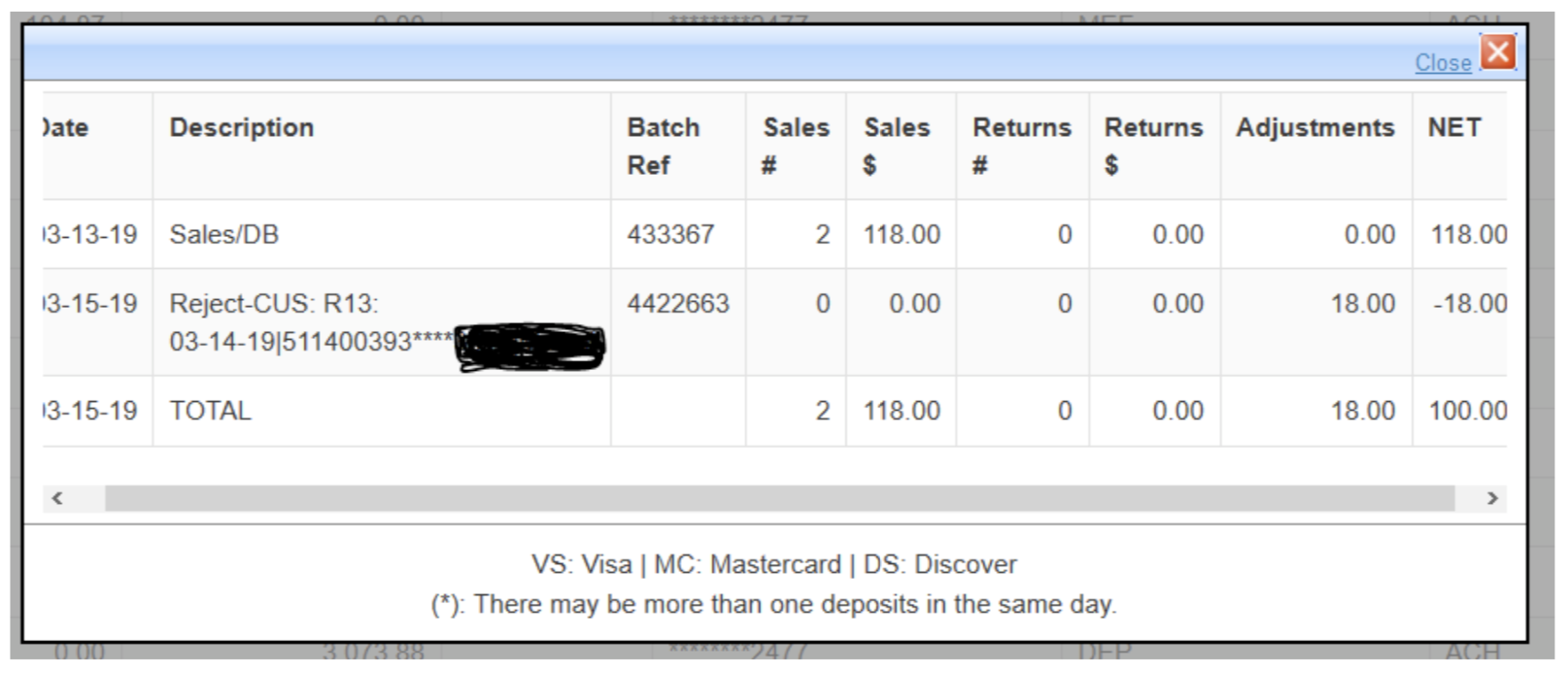The width and height of the screenshot is (1568, 674).
Task: Click the Sales $ column header
Action: click(x=897, y=146)
